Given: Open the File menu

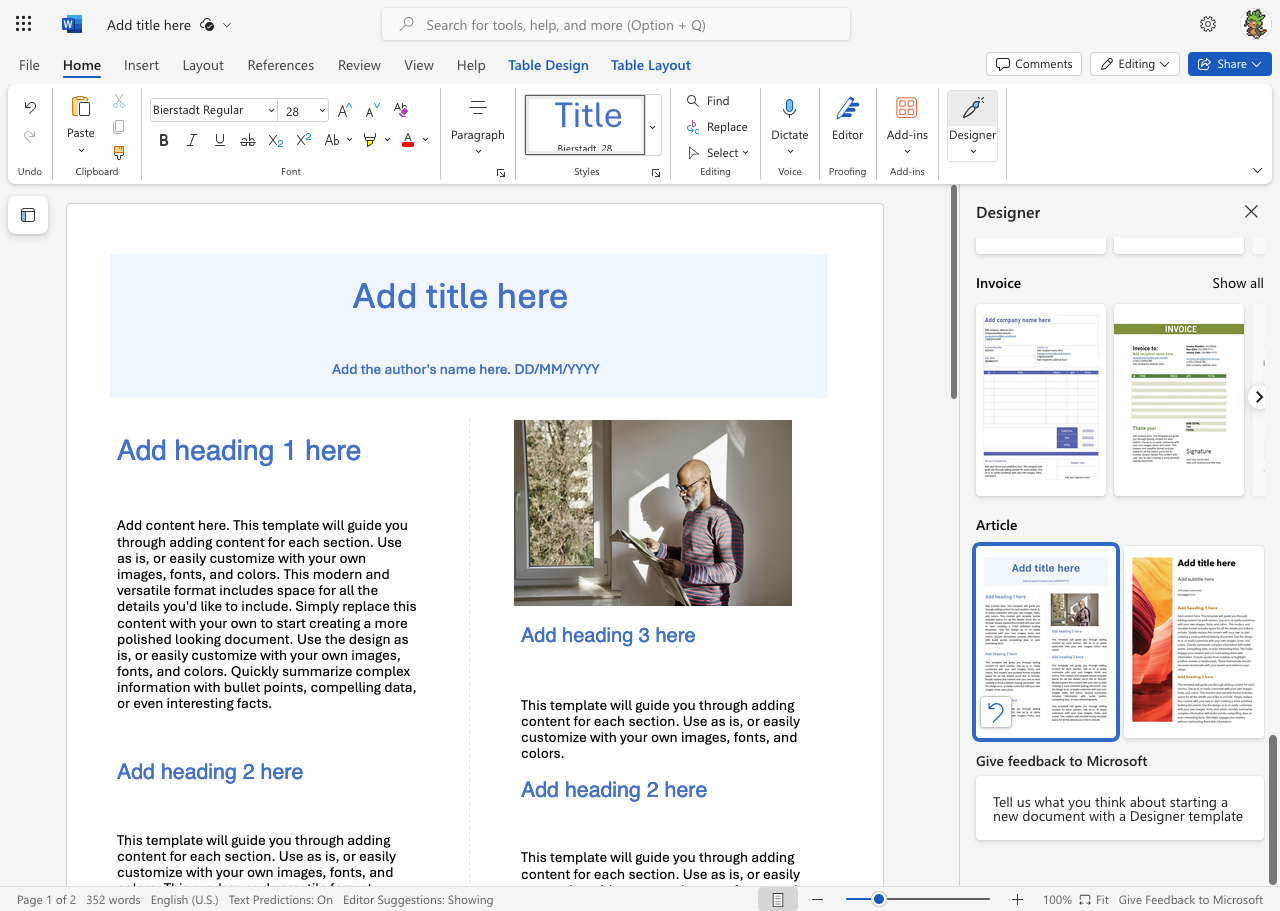Looking at the screenshot, I should click(29, 65).
